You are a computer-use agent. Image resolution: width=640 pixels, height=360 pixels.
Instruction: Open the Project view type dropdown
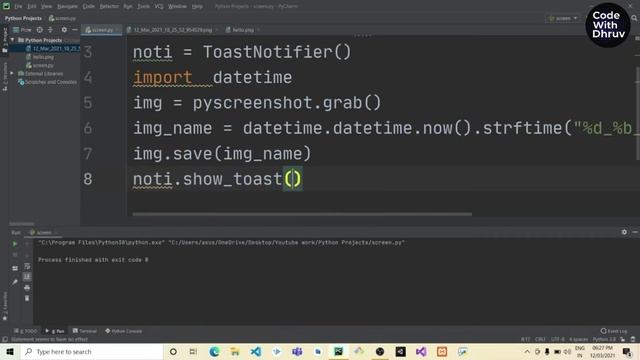pyautogui.click(x=22, y=30)
